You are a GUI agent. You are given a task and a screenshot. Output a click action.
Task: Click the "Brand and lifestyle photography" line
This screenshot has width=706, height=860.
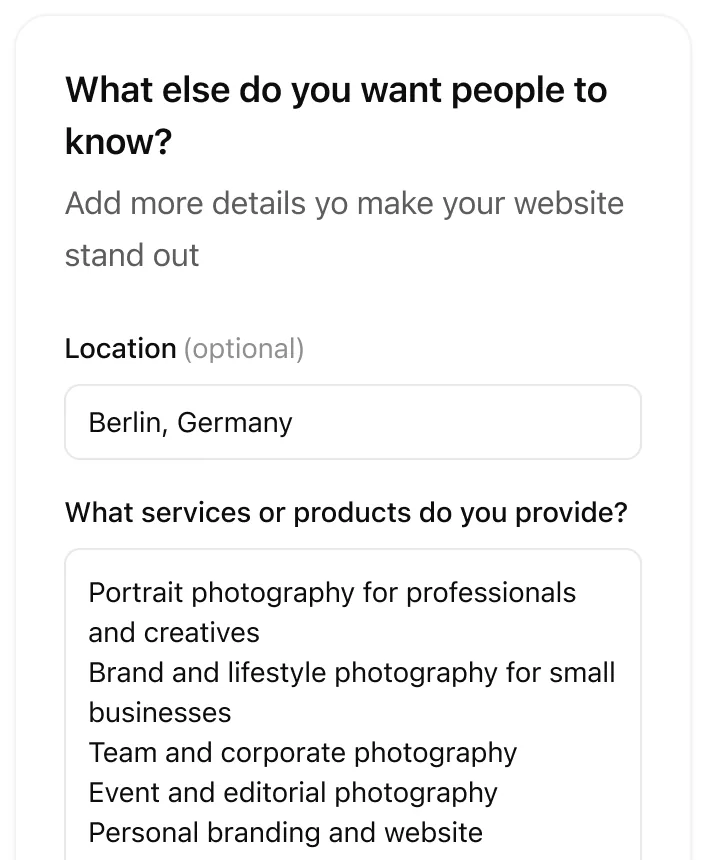pyautogui.click(x=352, y=673)
